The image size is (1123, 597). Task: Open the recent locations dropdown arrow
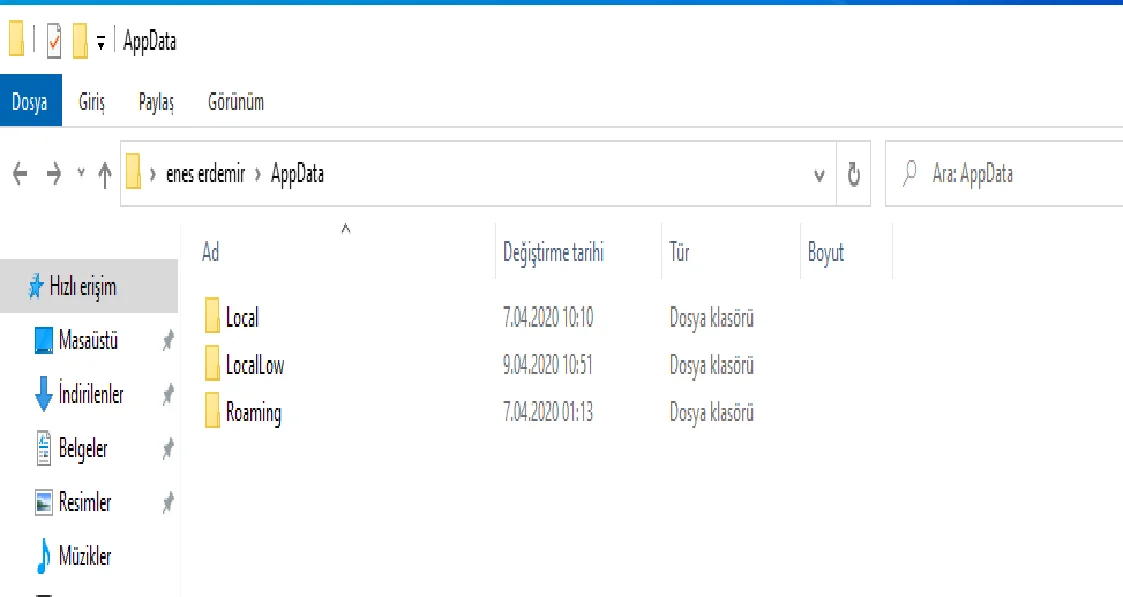pyautogui.click(x=80, y=174)
